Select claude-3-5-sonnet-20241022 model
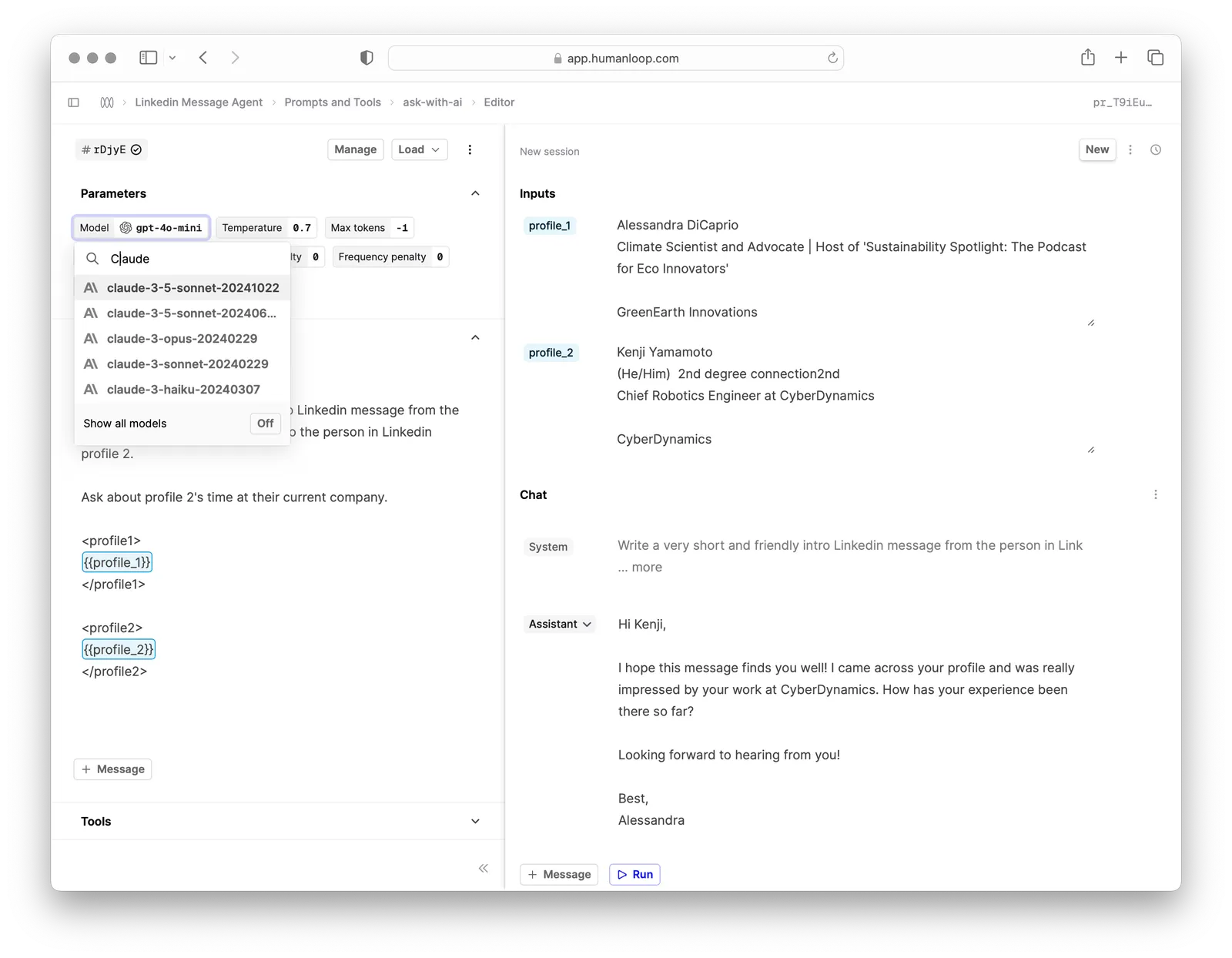Screen dimensions: 1232x958 (182, 288)
